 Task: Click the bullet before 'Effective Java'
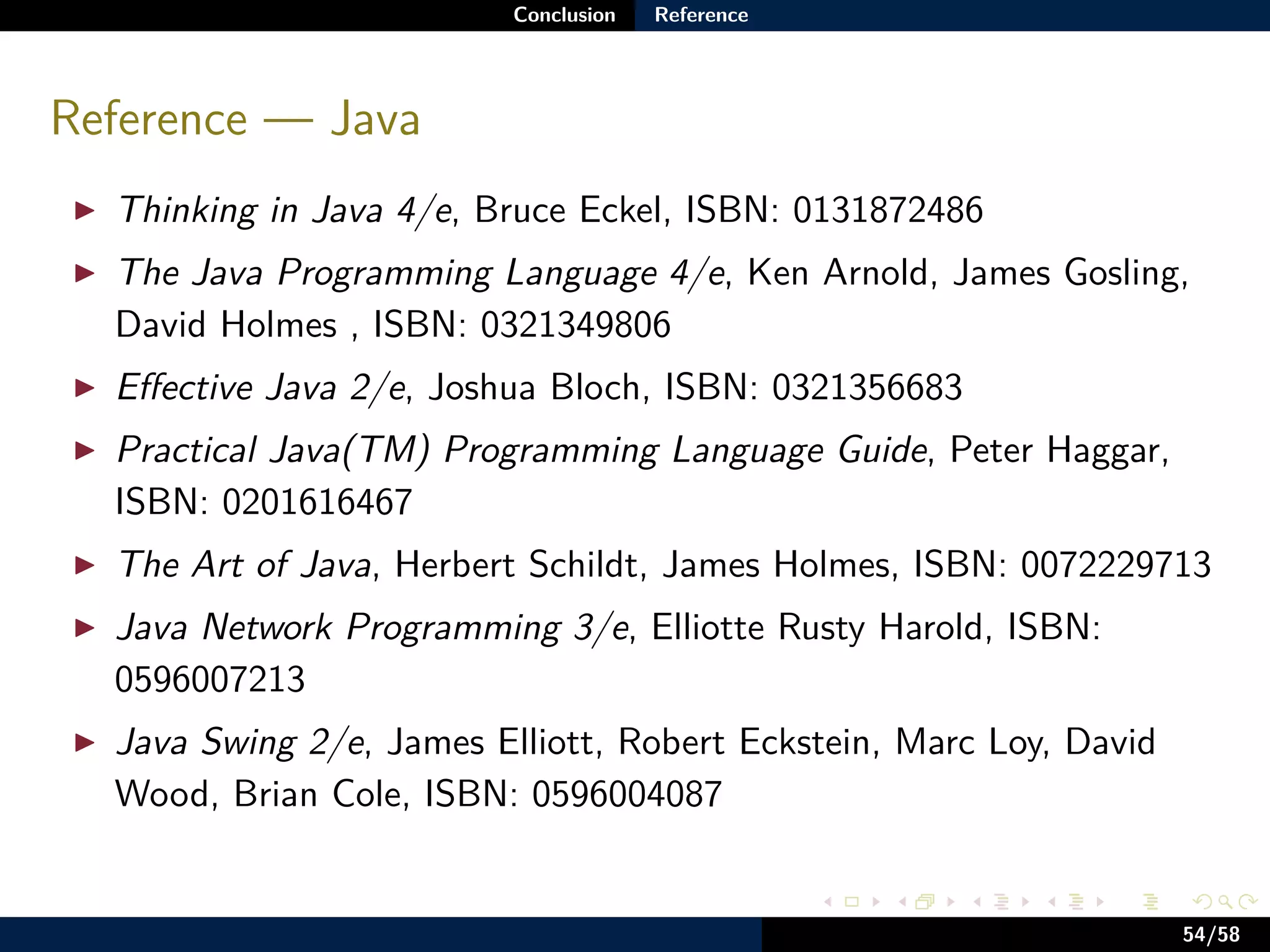85,389
